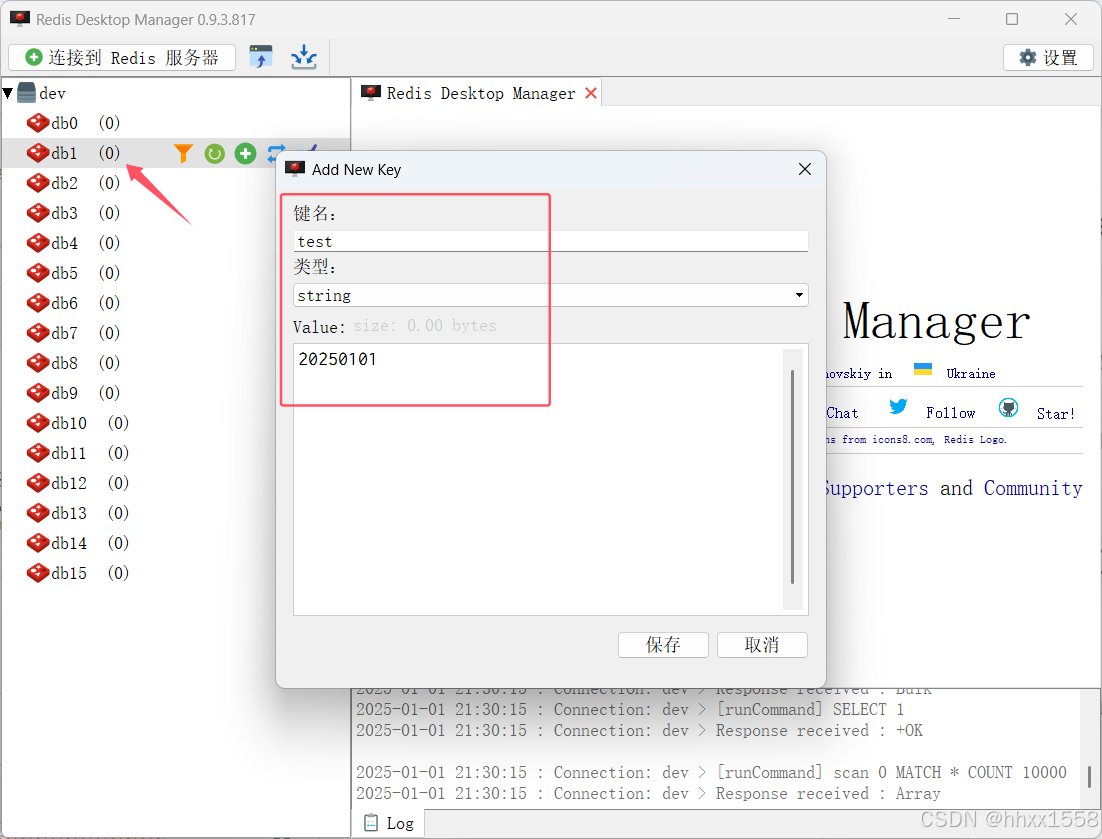1102x839 pixels.
Task: Click the Twitter bird Follow icon
Action: [x=897, y=406]
